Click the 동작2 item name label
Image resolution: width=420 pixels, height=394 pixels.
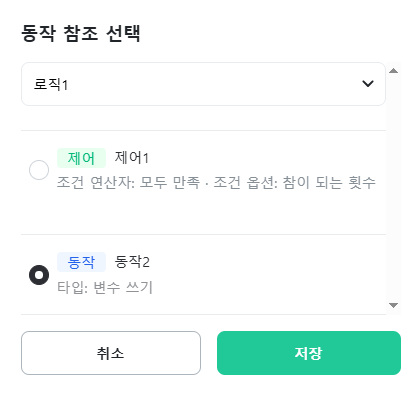click(132, 262)
